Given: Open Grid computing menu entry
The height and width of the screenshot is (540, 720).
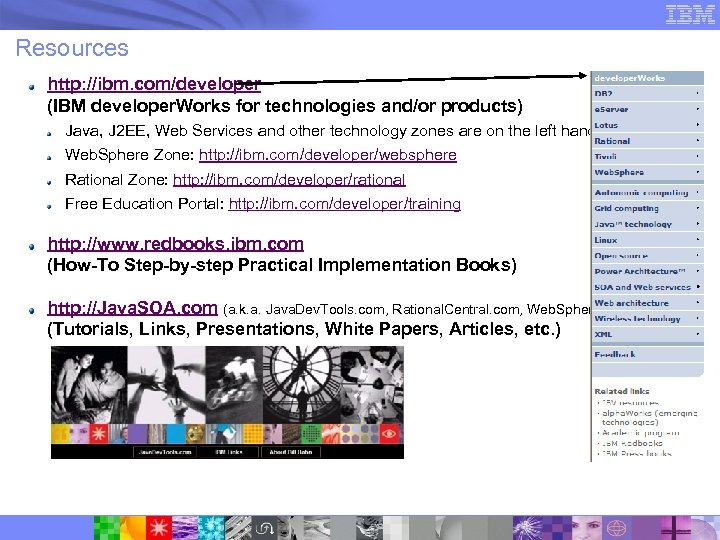Looking at the screenshot, I should (647, 208).
